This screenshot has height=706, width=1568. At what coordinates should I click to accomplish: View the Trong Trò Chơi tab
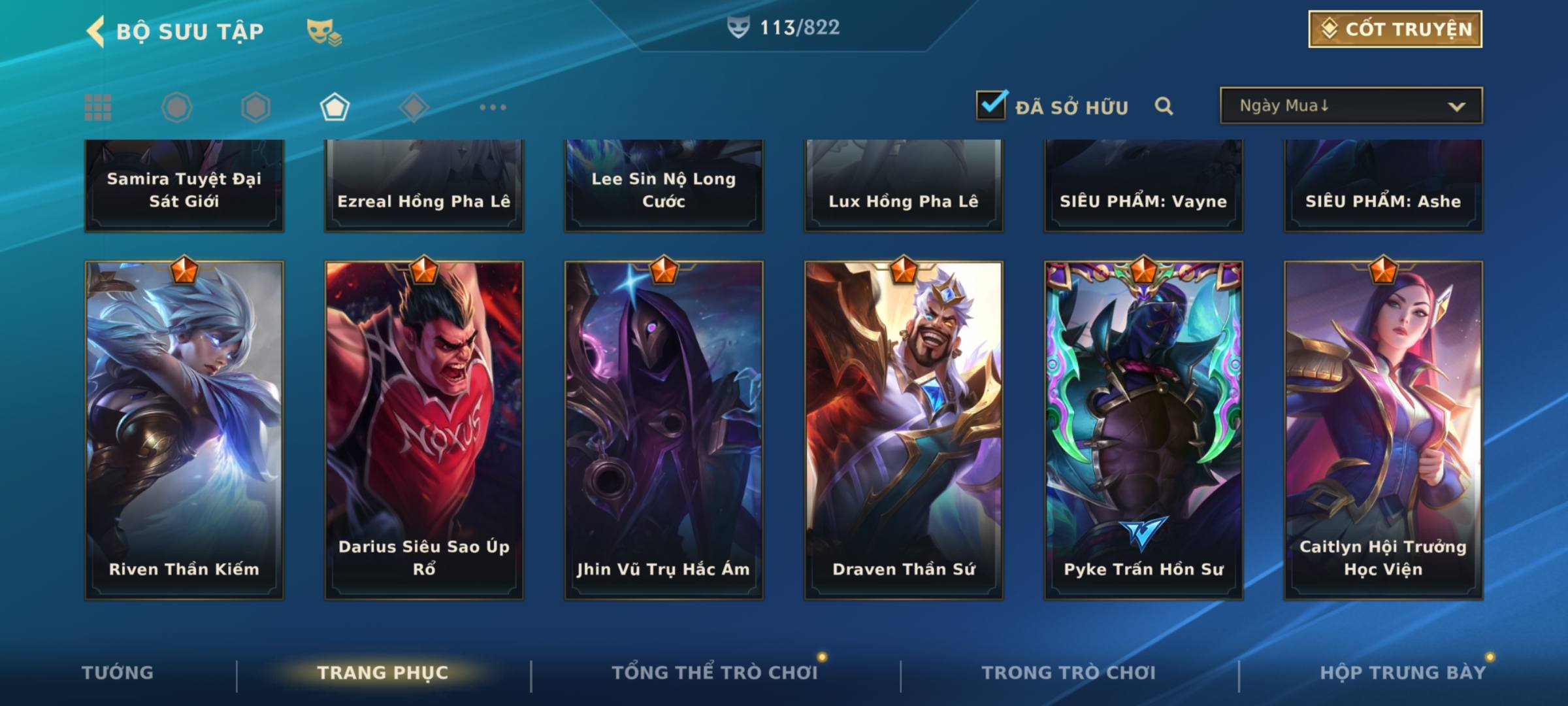click(1069, 673)
